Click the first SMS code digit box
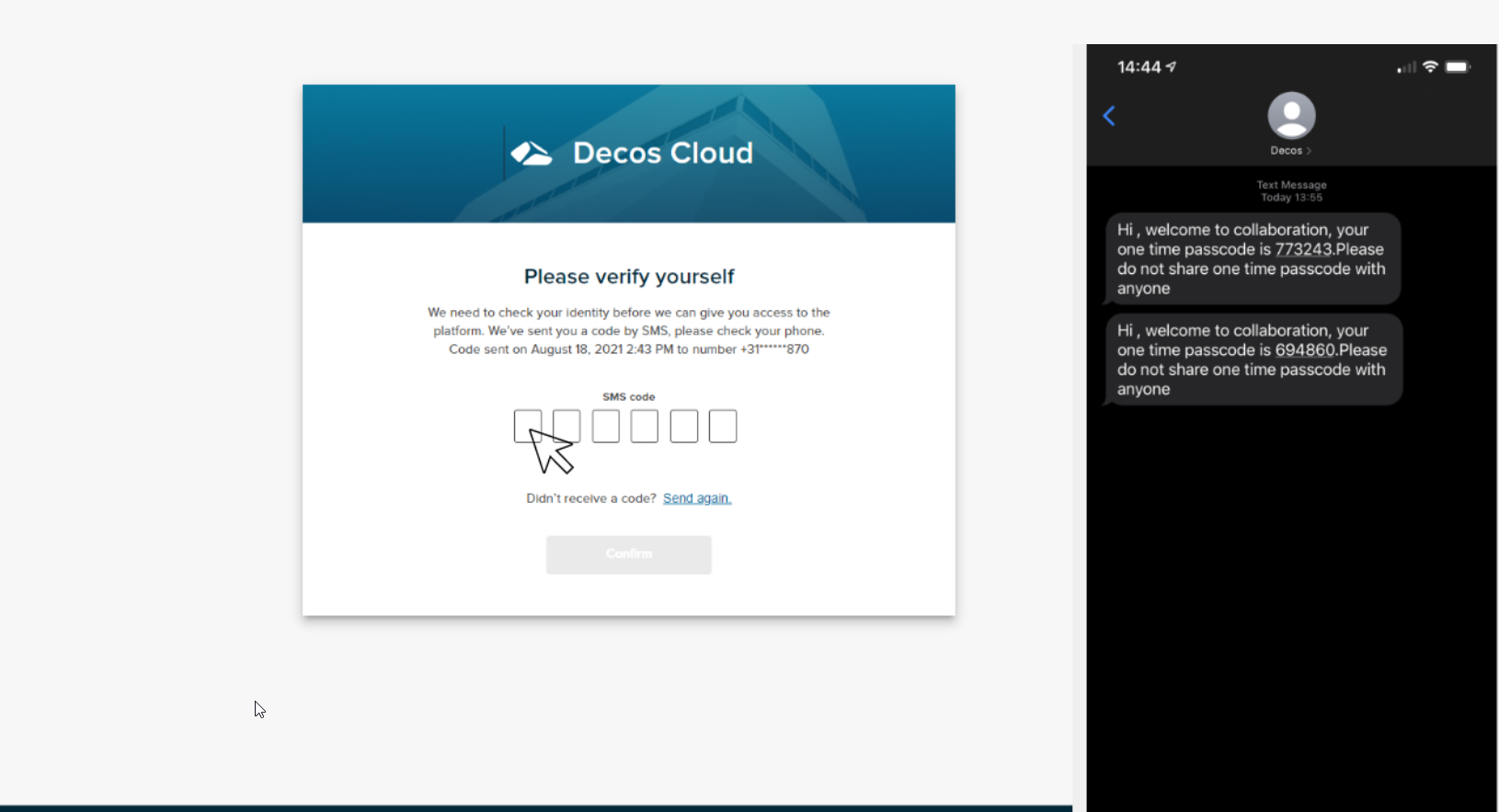Viewport: 1499px width, 812px height. click(528, 426)
